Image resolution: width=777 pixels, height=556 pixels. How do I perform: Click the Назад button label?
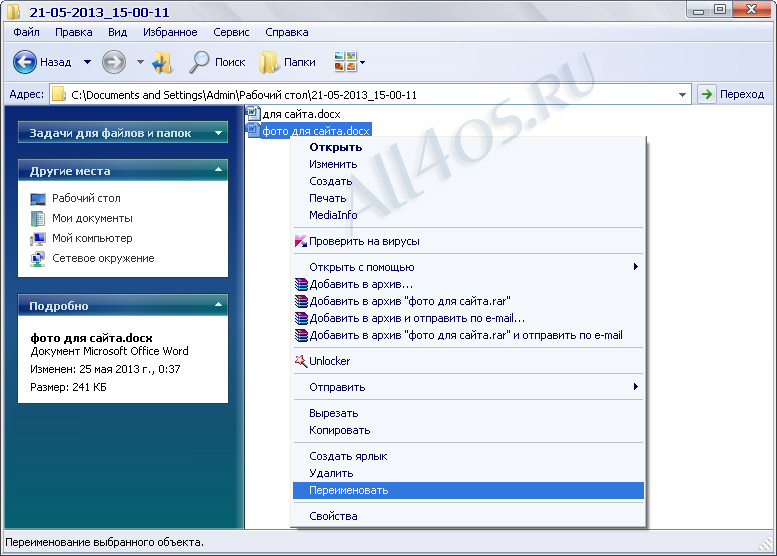point(56,62)
